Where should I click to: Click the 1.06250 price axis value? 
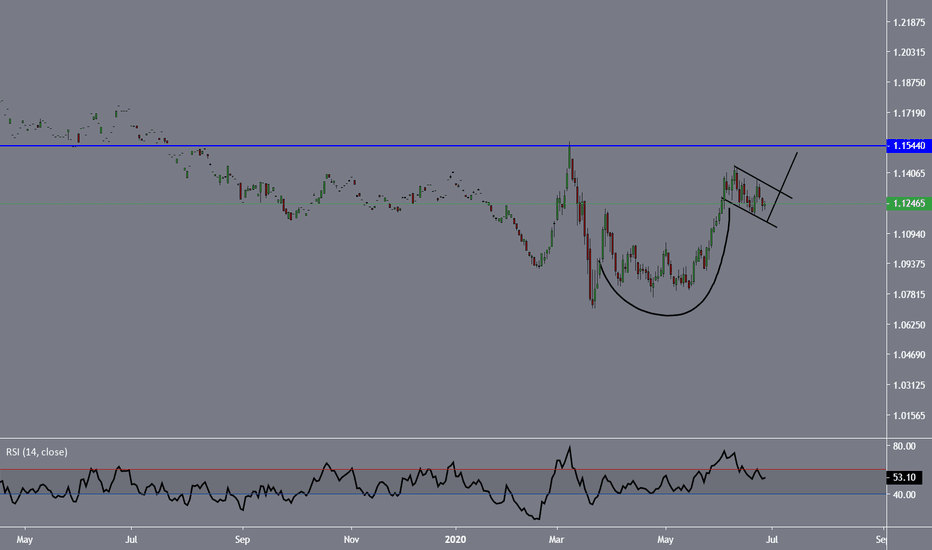click(909, 325)
